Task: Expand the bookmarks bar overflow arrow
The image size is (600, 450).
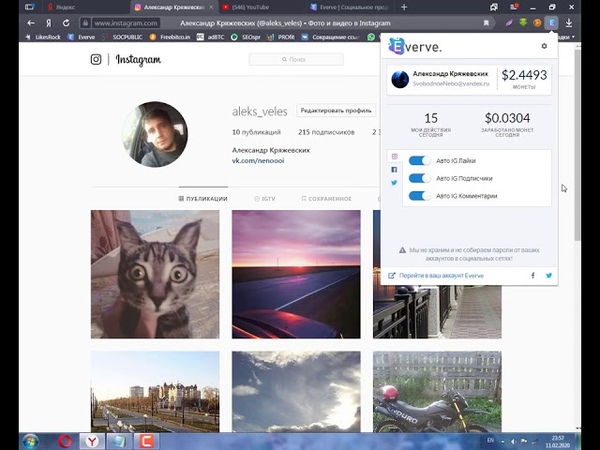Action: (573, 37)
